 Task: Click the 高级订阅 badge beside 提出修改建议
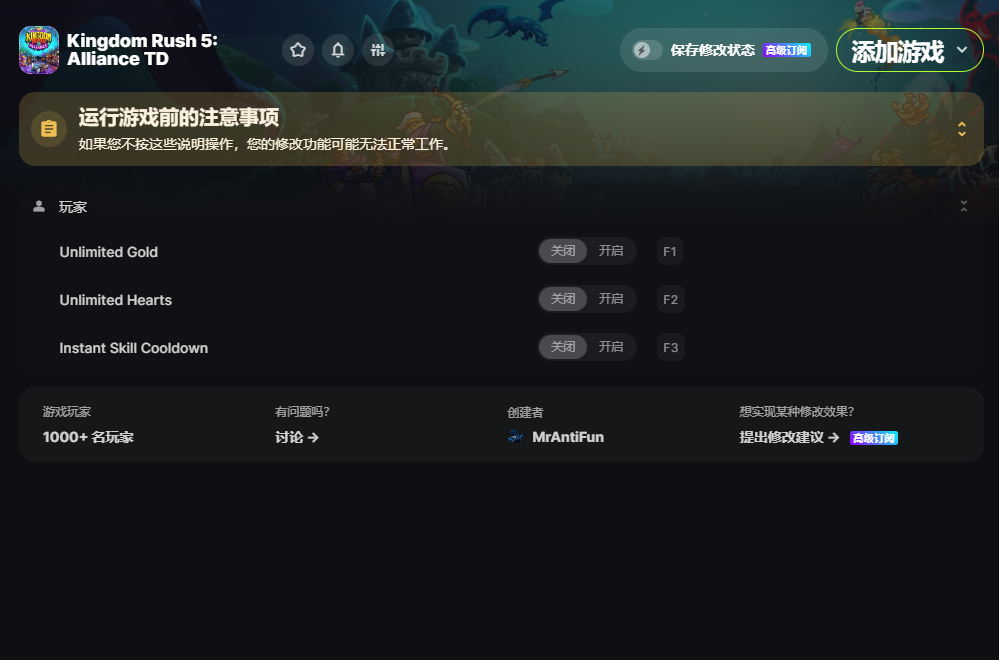pos(873,438)
